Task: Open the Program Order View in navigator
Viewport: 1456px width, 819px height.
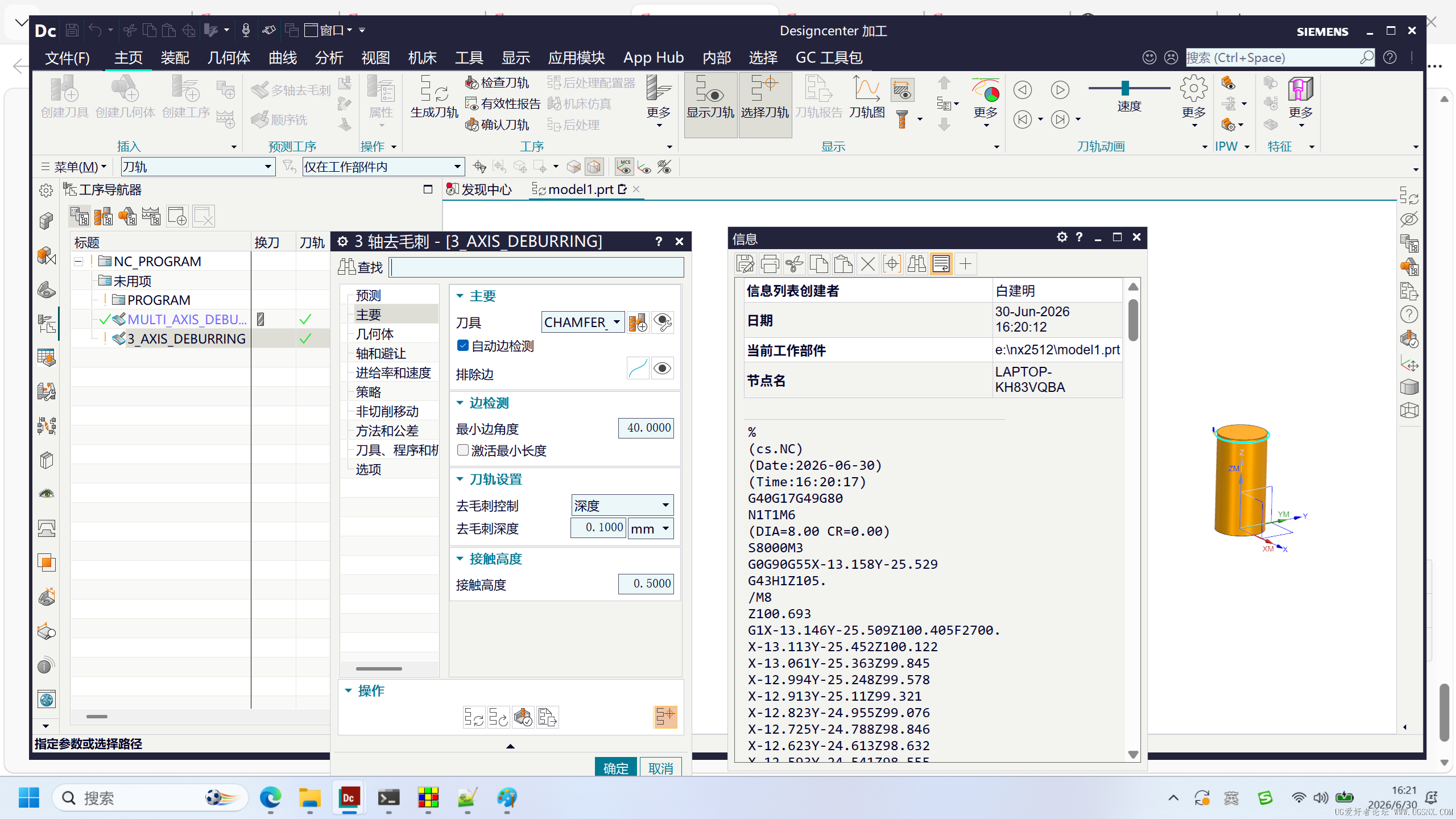Action: coord(79,217)
